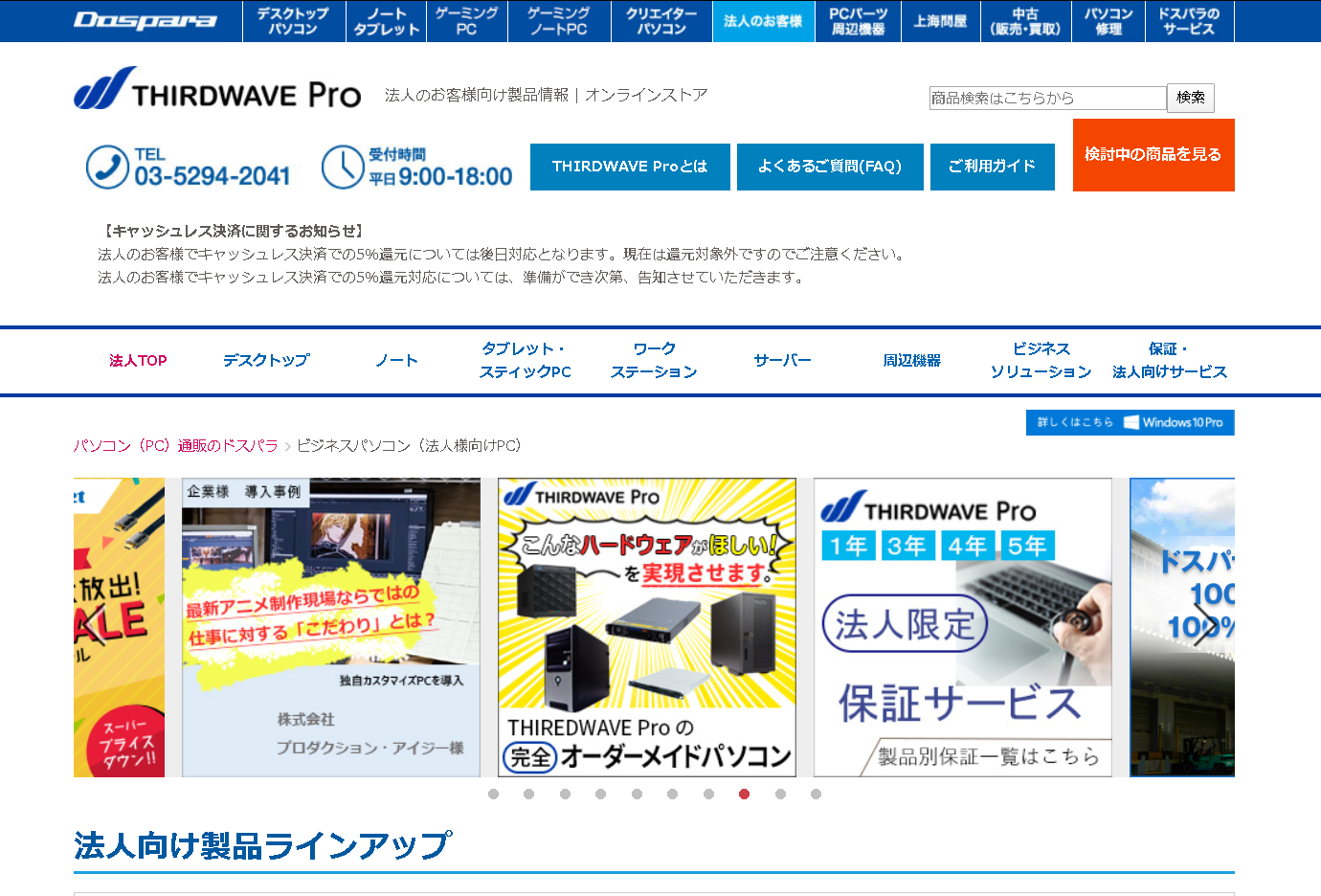Jump to third carousel slide dot

pos(565,795)
